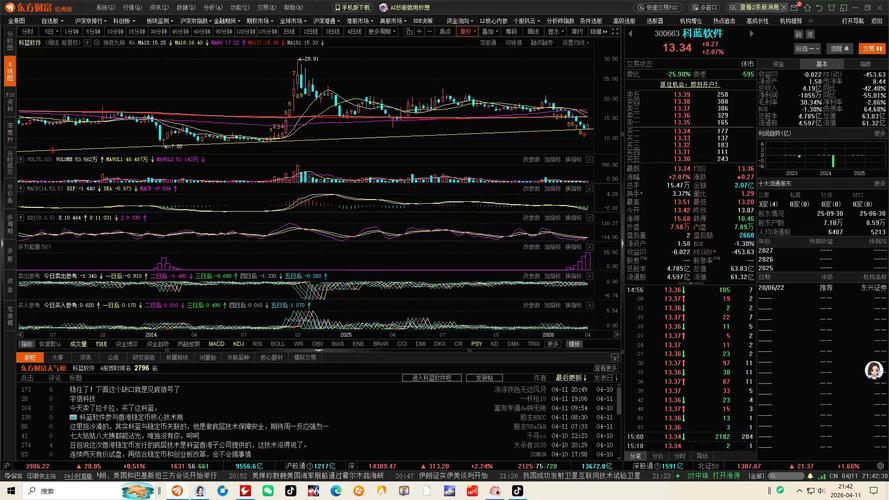Click the back arrow icon in title bar
The height and width of the screenshot is (500, 889).
819,7
